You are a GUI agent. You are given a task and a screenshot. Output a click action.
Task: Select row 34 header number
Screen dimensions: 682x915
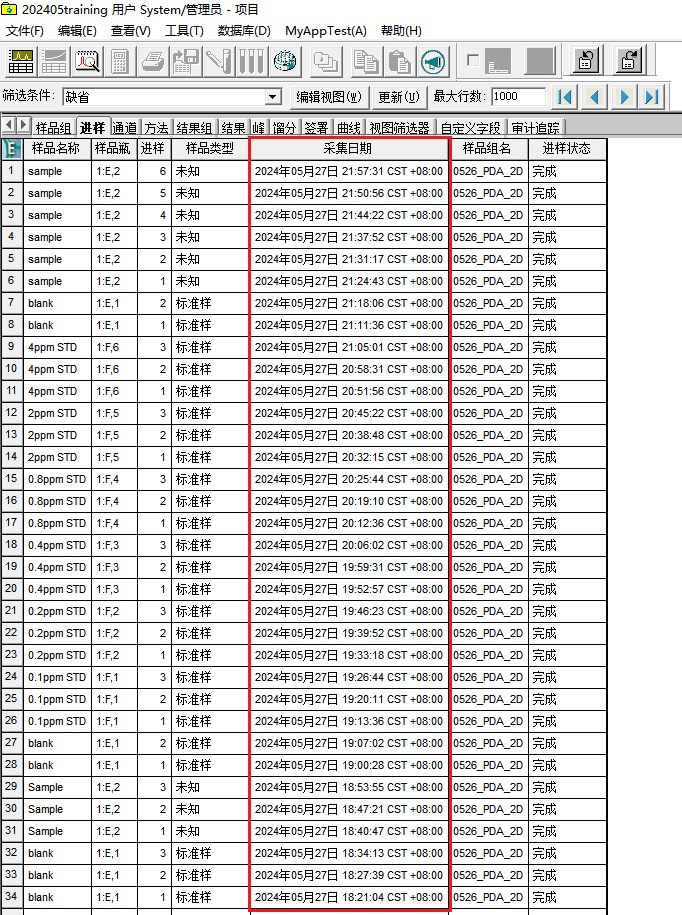(11, 897)
